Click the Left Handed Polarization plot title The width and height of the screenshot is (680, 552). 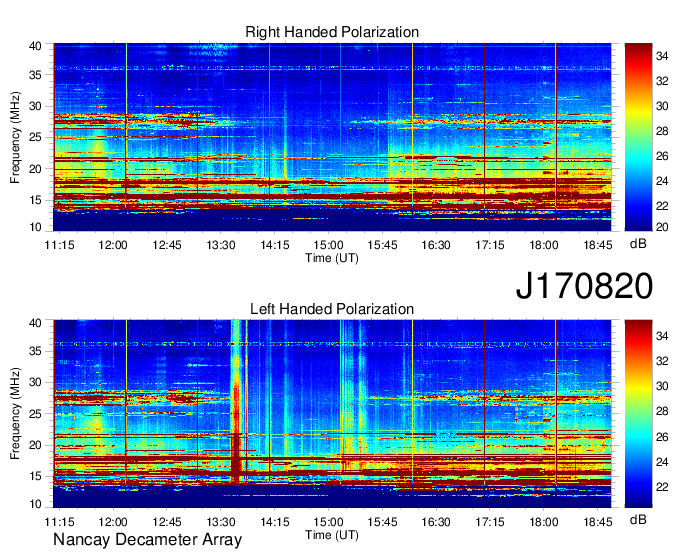(332, 309)
